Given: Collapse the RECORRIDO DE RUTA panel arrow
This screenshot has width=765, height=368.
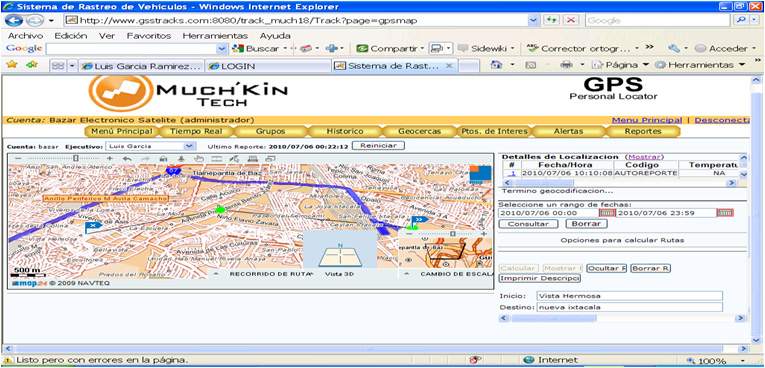Looking at the screenshot, I should click(216, 274).
